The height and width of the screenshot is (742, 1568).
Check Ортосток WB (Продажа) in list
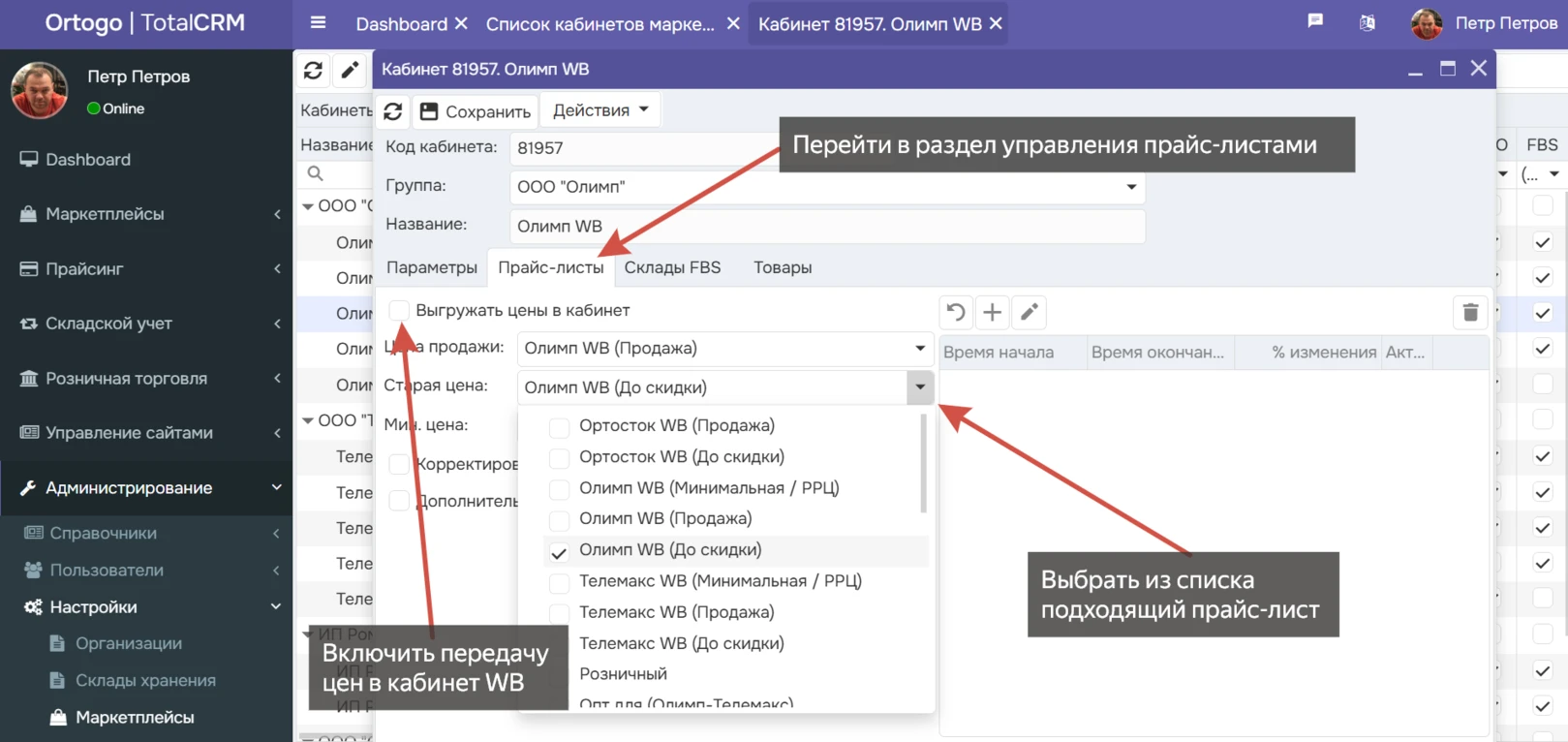coord(559,426)
